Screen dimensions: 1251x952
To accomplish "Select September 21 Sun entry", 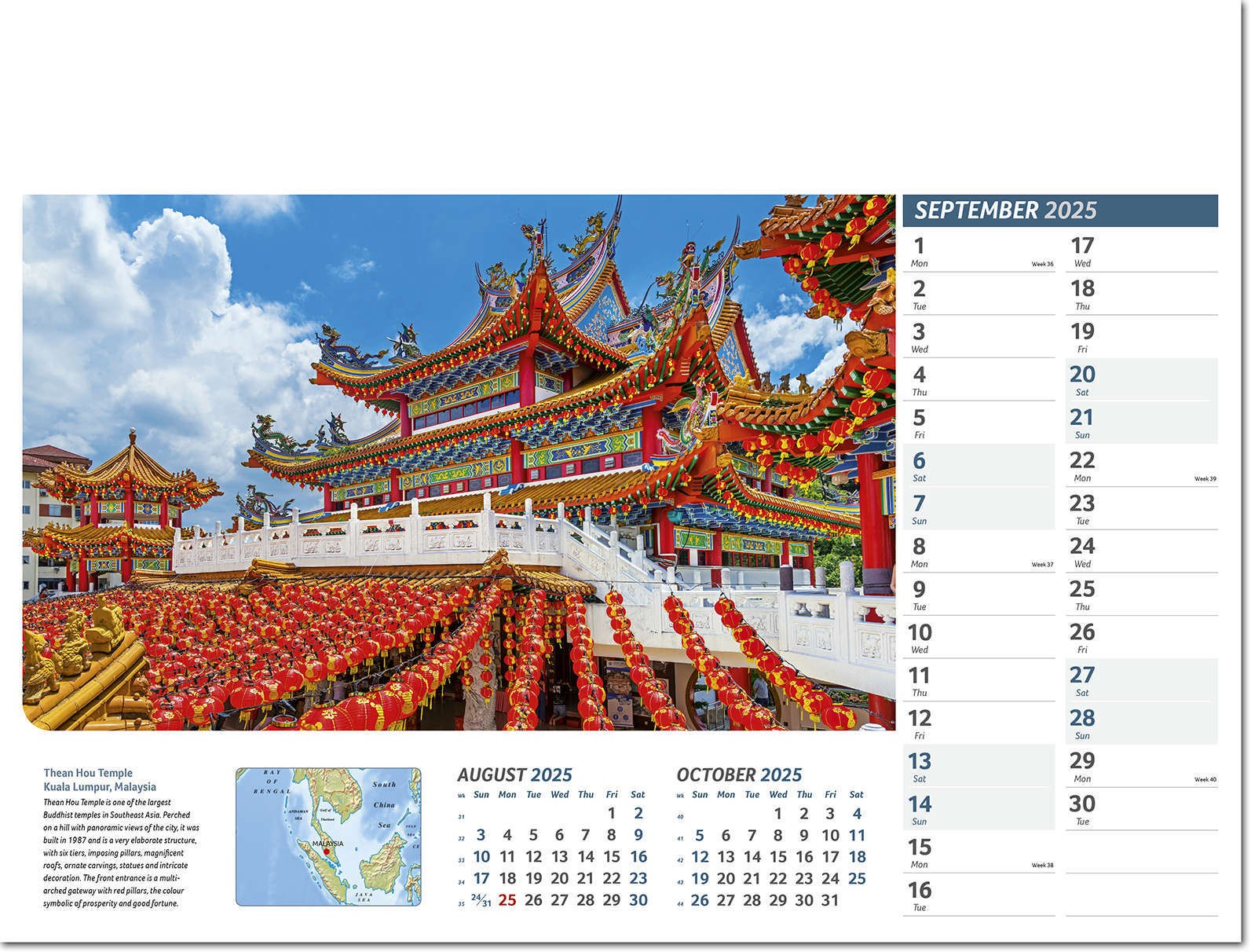I will [1142, 423].
